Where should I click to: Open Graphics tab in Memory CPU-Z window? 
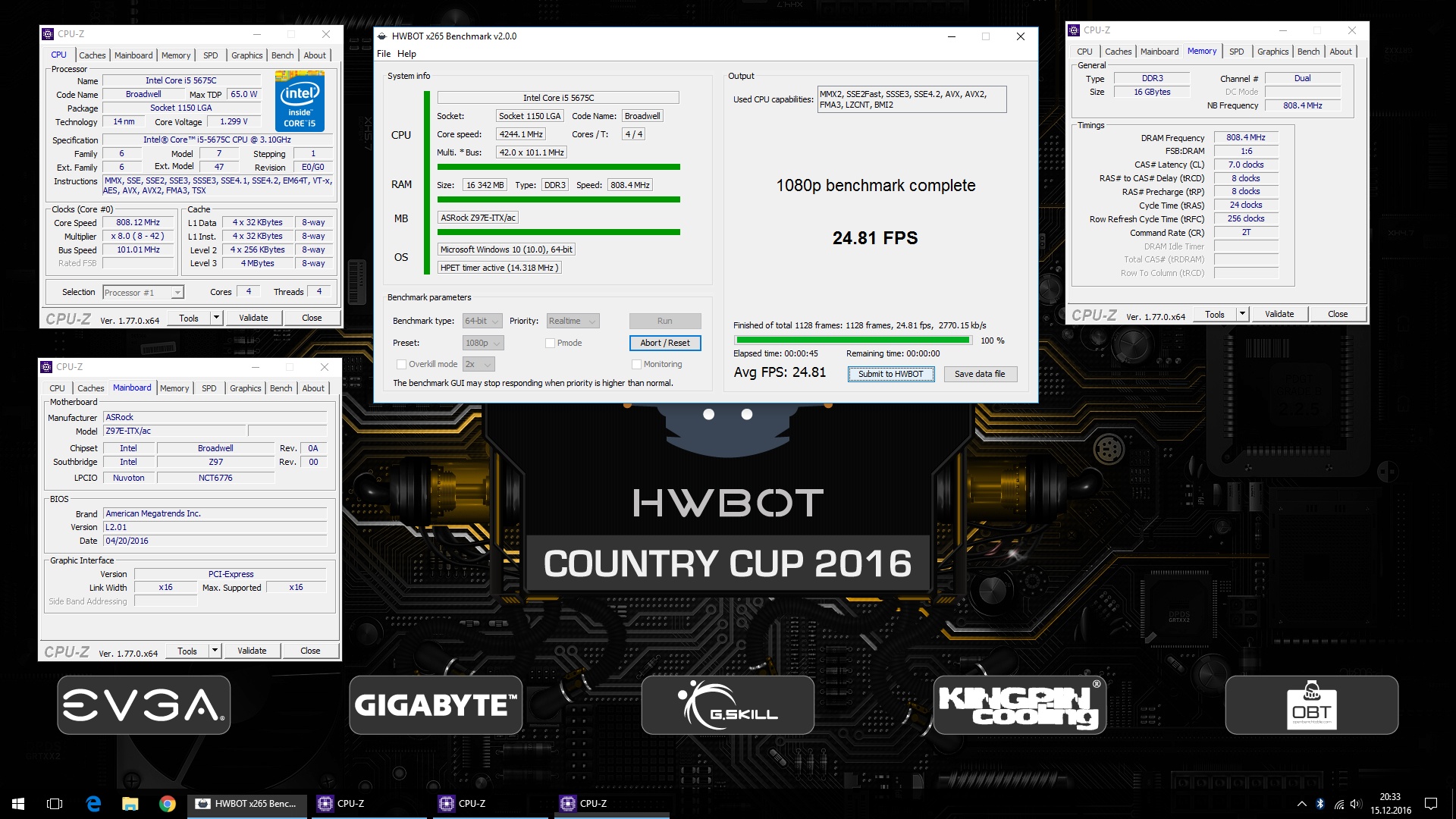(1273, 52)
